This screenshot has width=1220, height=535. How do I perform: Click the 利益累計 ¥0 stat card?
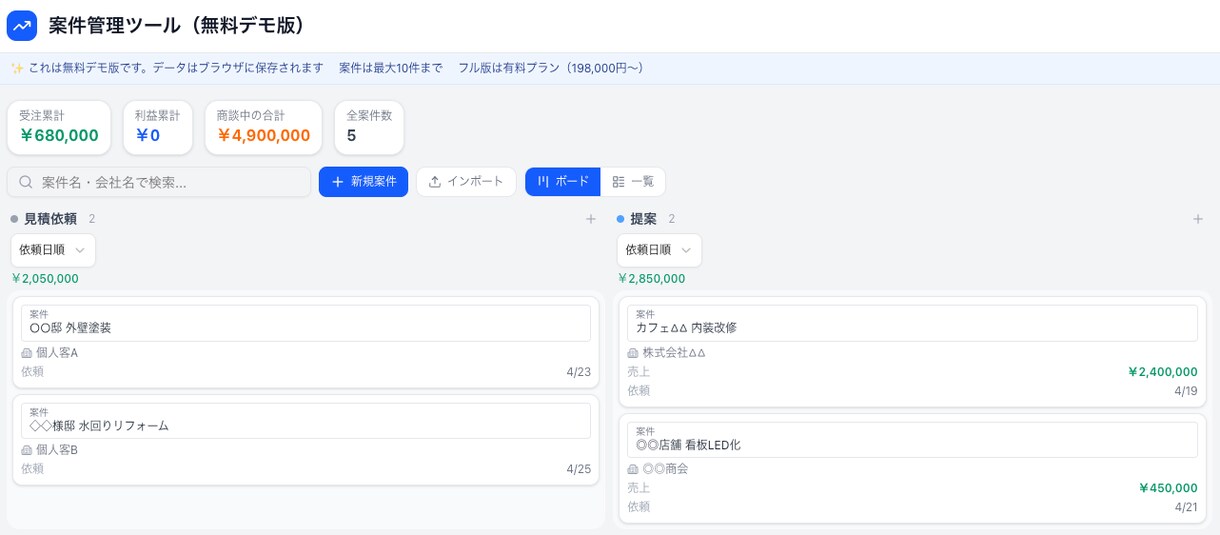click(158, 128)
